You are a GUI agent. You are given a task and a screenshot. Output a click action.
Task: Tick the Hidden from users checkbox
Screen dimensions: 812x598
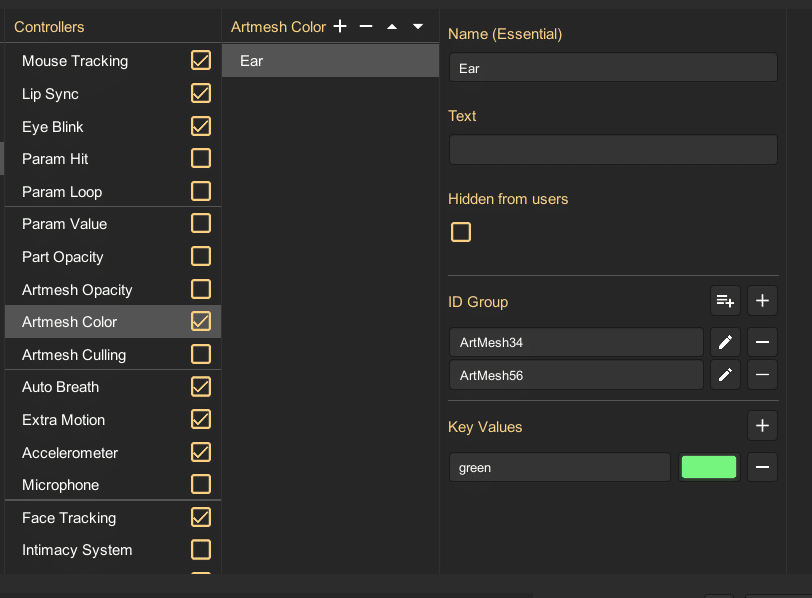(461, 232)
